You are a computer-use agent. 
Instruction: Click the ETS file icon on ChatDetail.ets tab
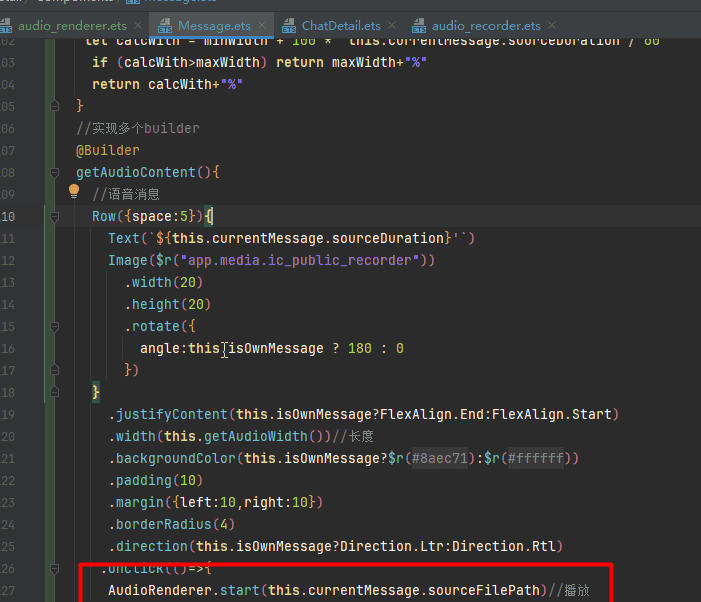click(289, 26)
